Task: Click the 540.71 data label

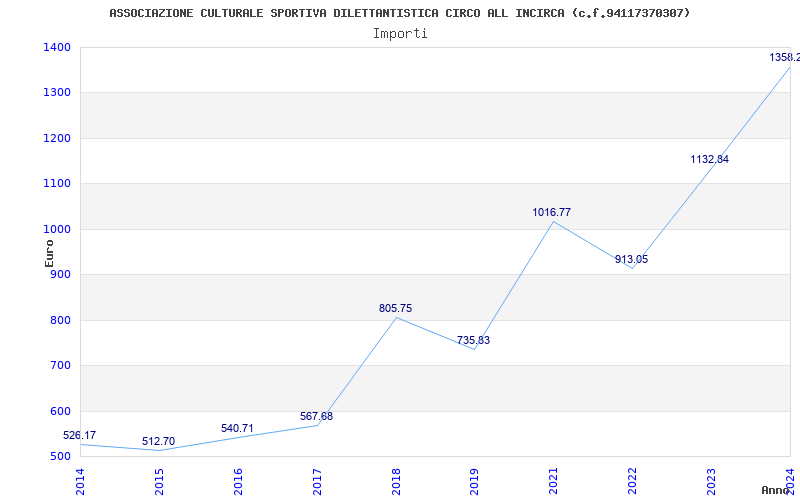Action: (x=237, y=428)
